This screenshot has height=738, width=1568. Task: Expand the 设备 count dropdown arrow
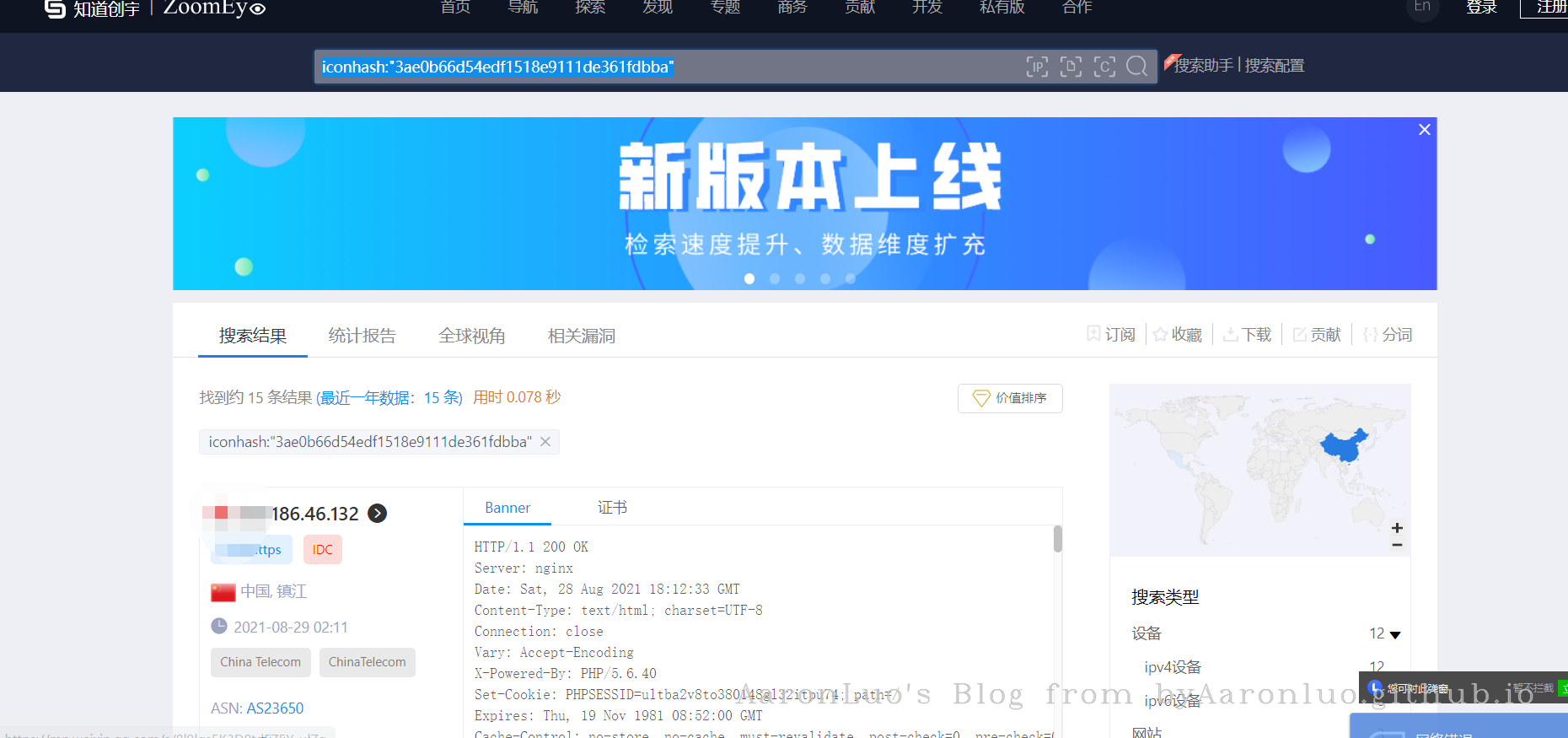pyautogui.click(x=1395, y=634)
